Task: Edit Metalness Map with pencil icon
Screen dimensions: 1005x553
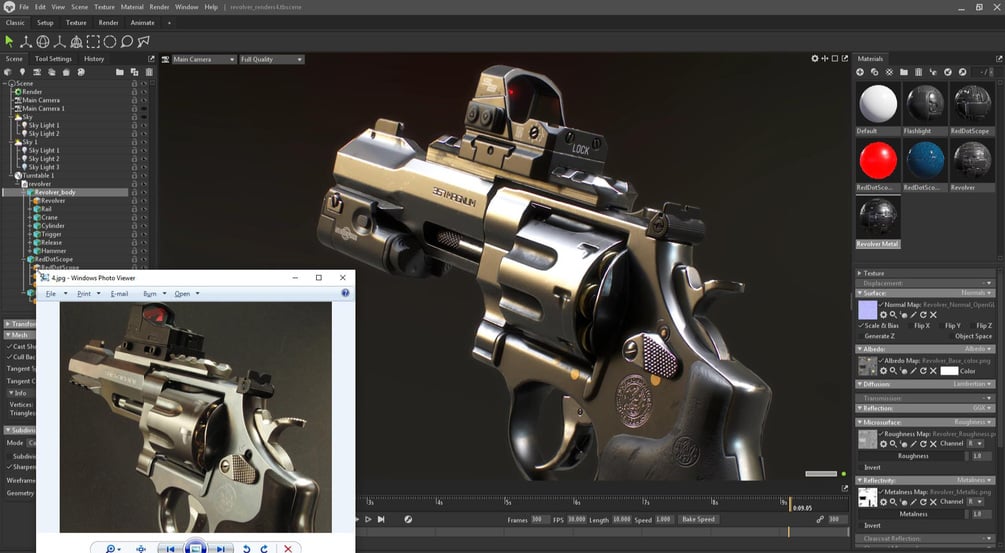Action: tap(913, 502)
